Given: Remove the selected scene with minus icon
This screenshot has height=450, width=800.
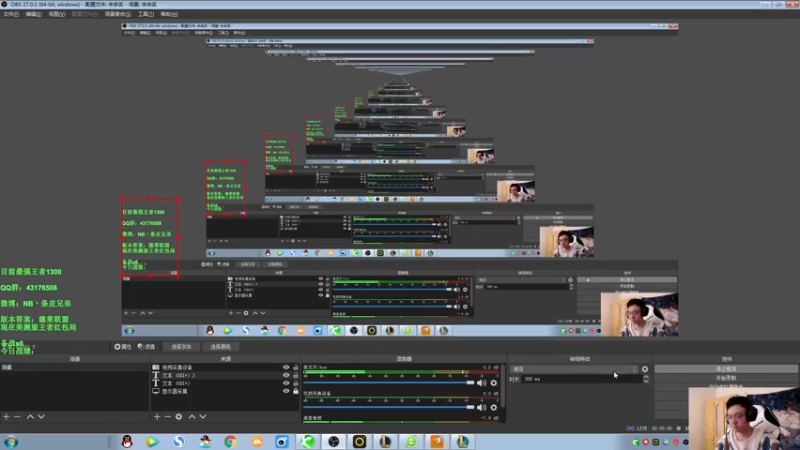Looking at the screenshot, I should (x=17, y=417).
